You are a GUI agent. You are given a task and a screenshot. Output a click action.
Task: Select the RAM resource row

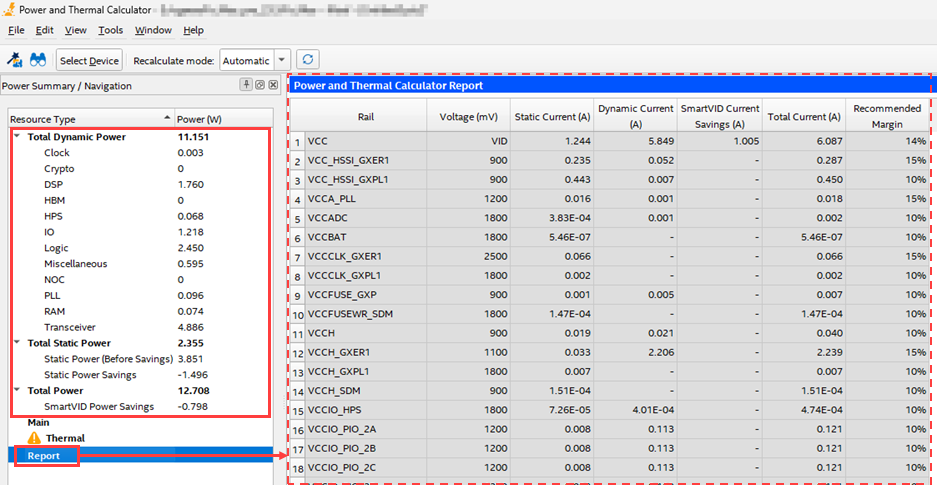point(142,311)
